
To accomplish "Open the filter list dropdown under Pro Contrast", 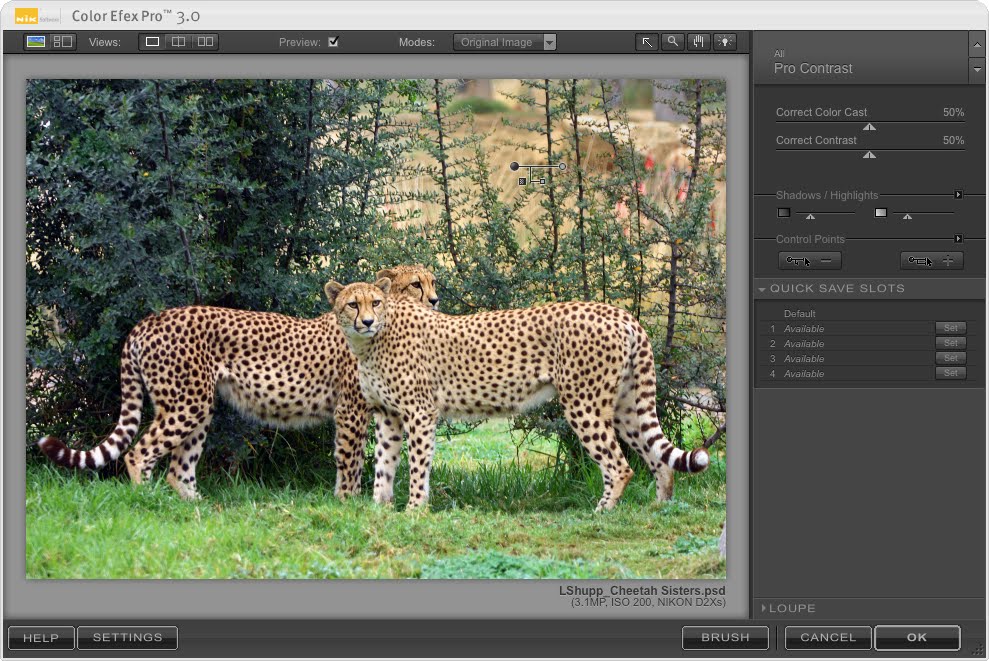I will tap(976, 70).
